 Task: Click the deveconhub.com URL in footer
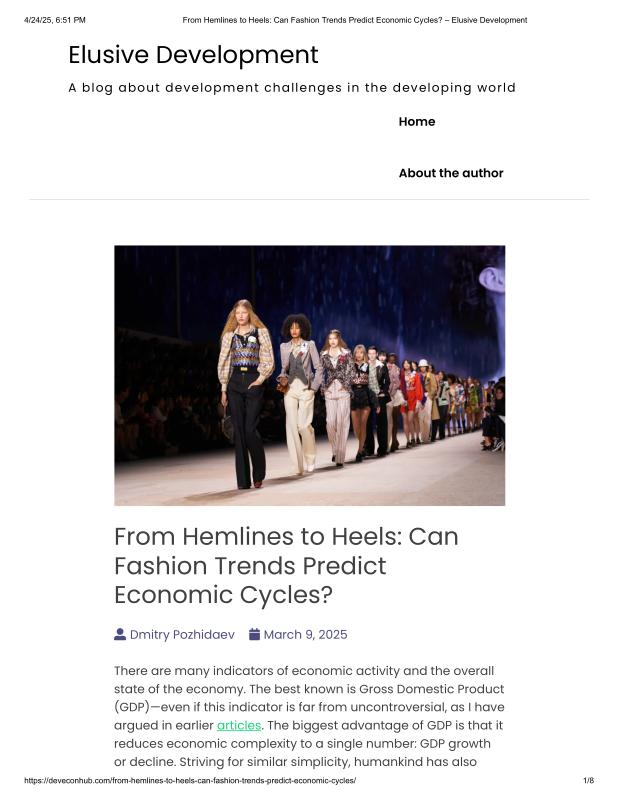tap(190, 781)
